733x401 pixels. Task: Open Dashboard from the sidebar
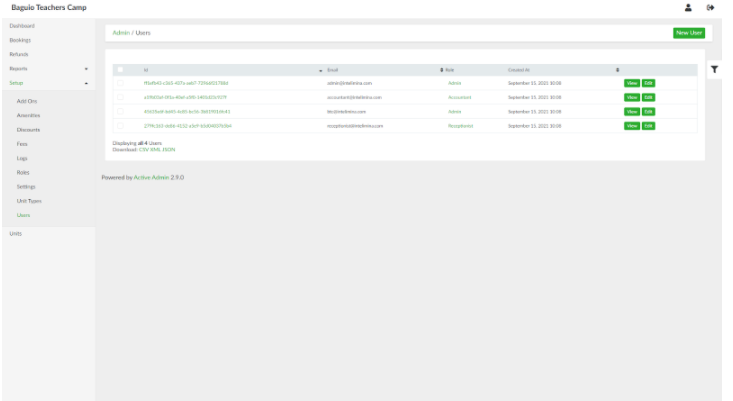pos(22,25)
